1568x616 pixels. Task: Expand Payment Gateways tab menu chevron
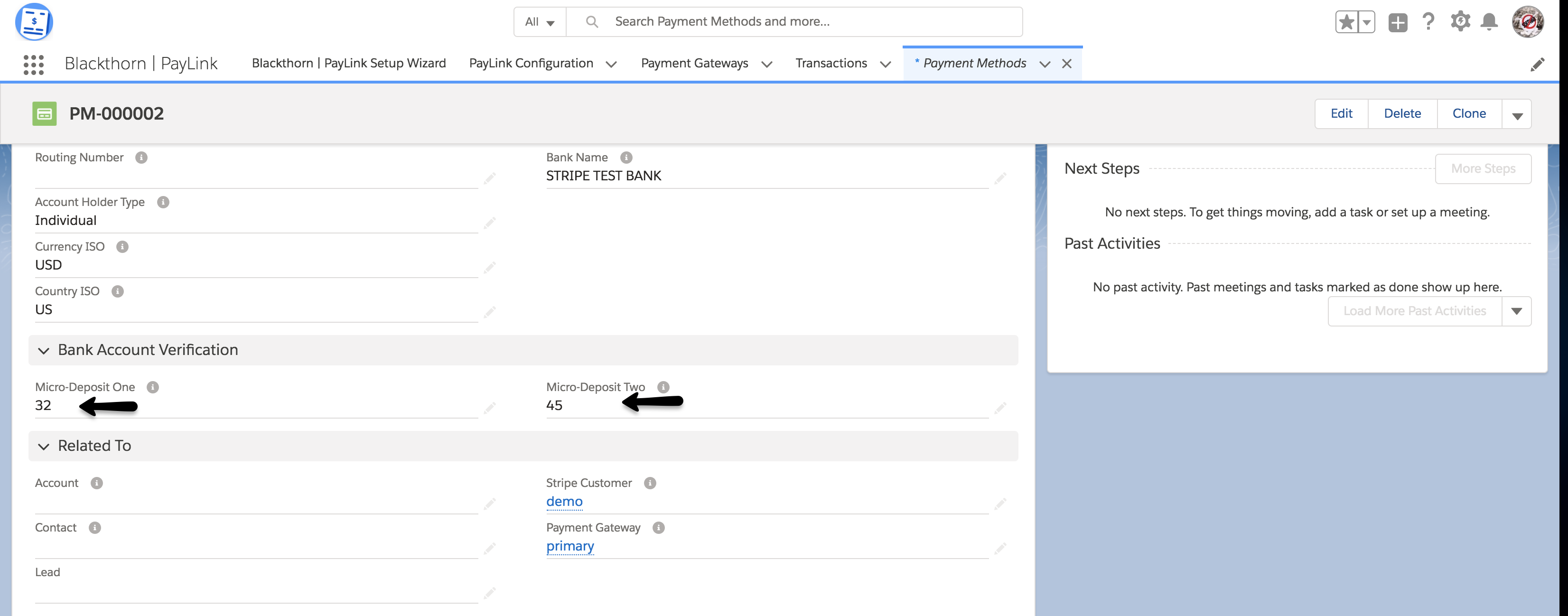[767, 64]
